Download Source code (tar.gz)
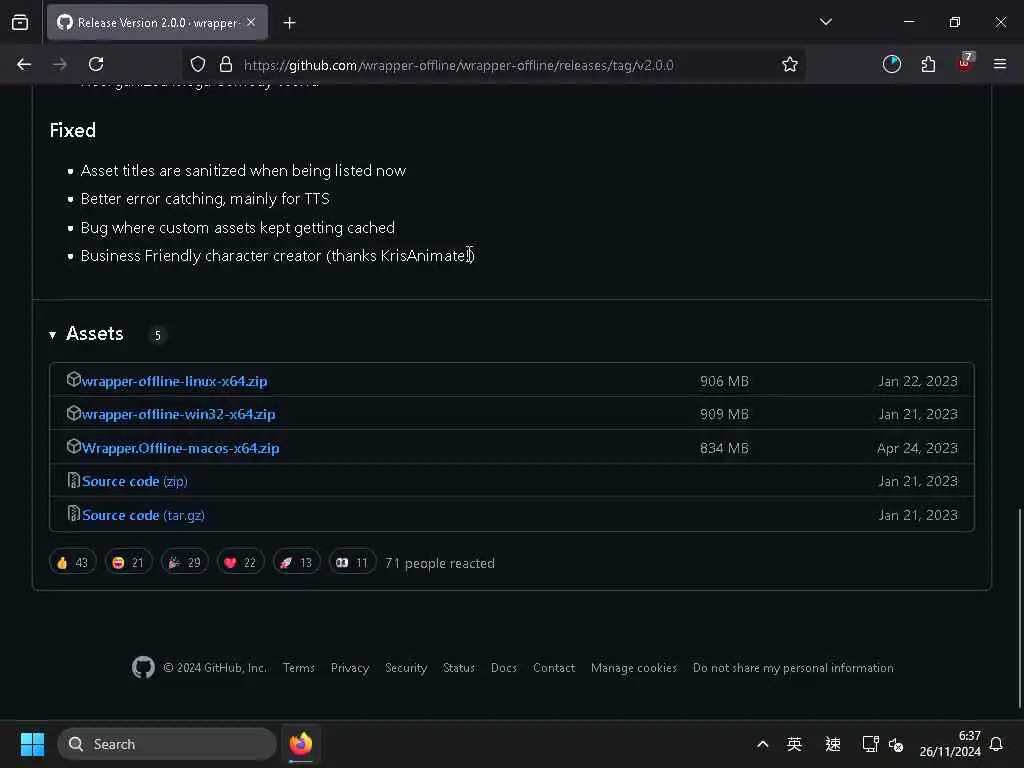This screenshot has width=1024, height=768. (144, 515)
